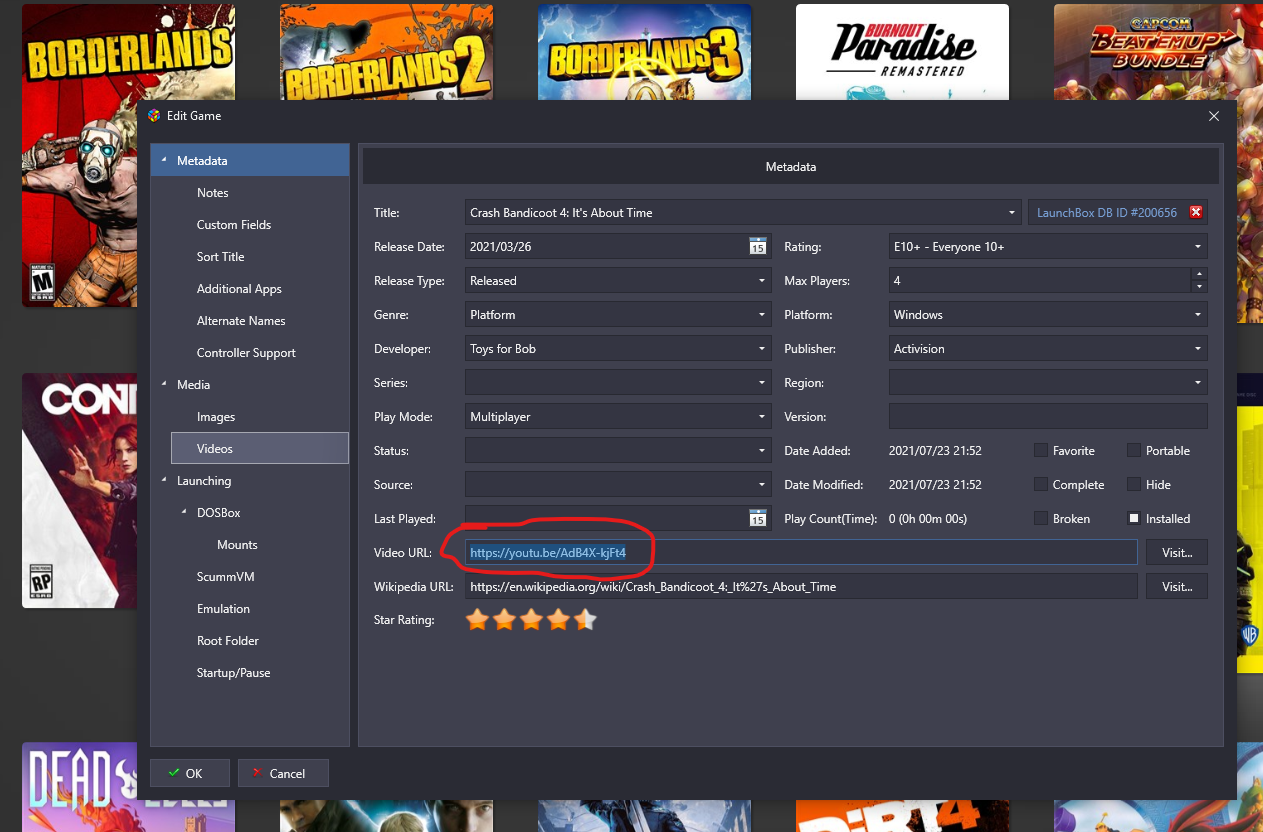Select Root Folder in the sidebar
Screen dimensions: 1263x832
[228, 641]
